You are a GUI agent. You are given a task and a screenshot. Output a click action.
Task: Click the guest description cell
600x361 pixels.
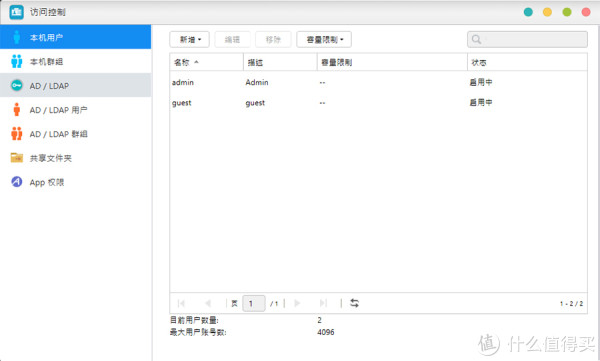(255, 103)
